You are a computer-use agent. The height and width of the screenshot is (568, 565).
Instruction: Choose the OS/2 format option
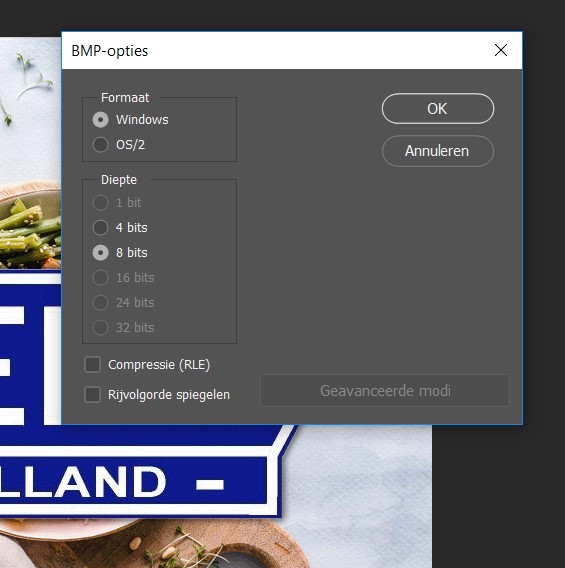[x=100, y=145]
